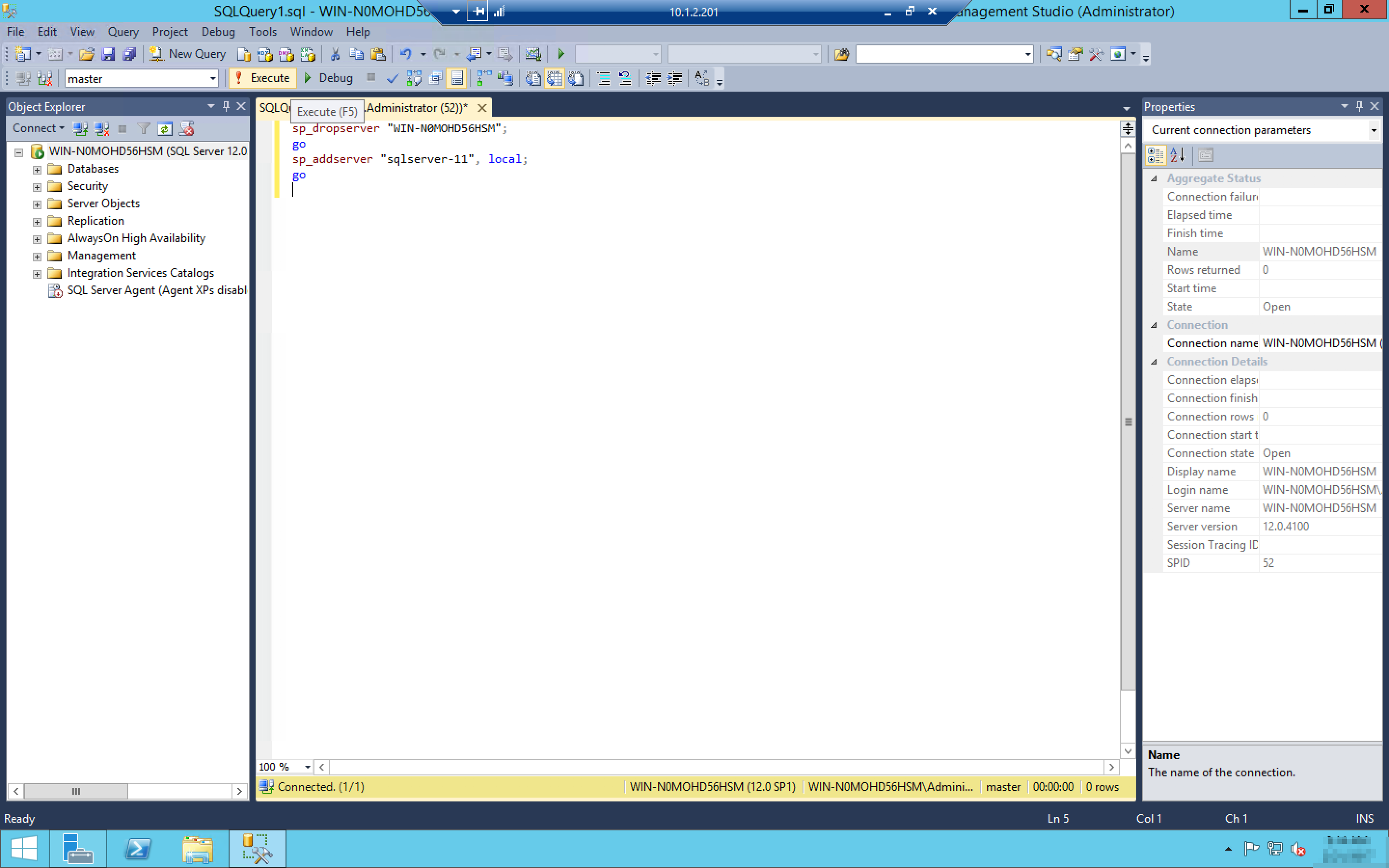The height and width of the screenshot is (868, 1389).
Task: Click the Save All toolbar icon
Action: 130,54
